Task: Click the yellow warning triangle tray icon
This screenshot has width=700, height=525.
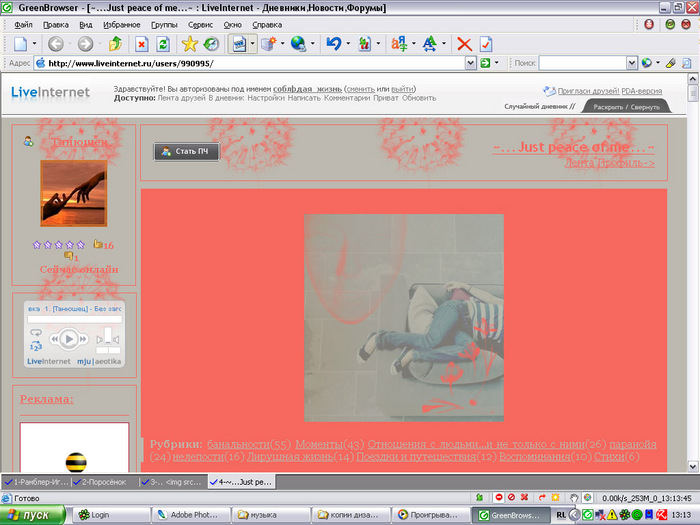Action: pos(612,515)
